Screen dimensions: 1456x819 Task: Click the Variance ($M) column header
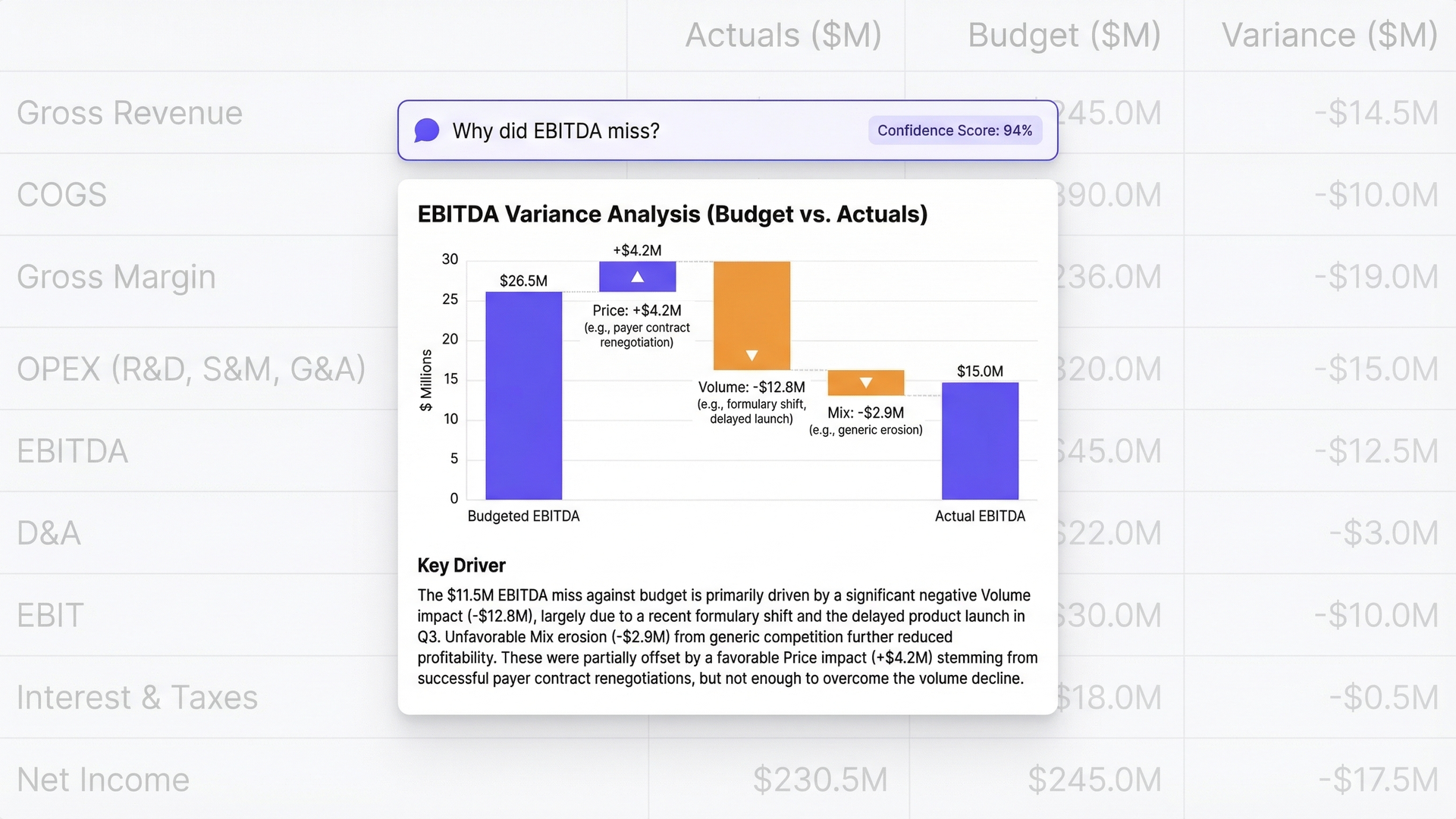coord(1329,36)
